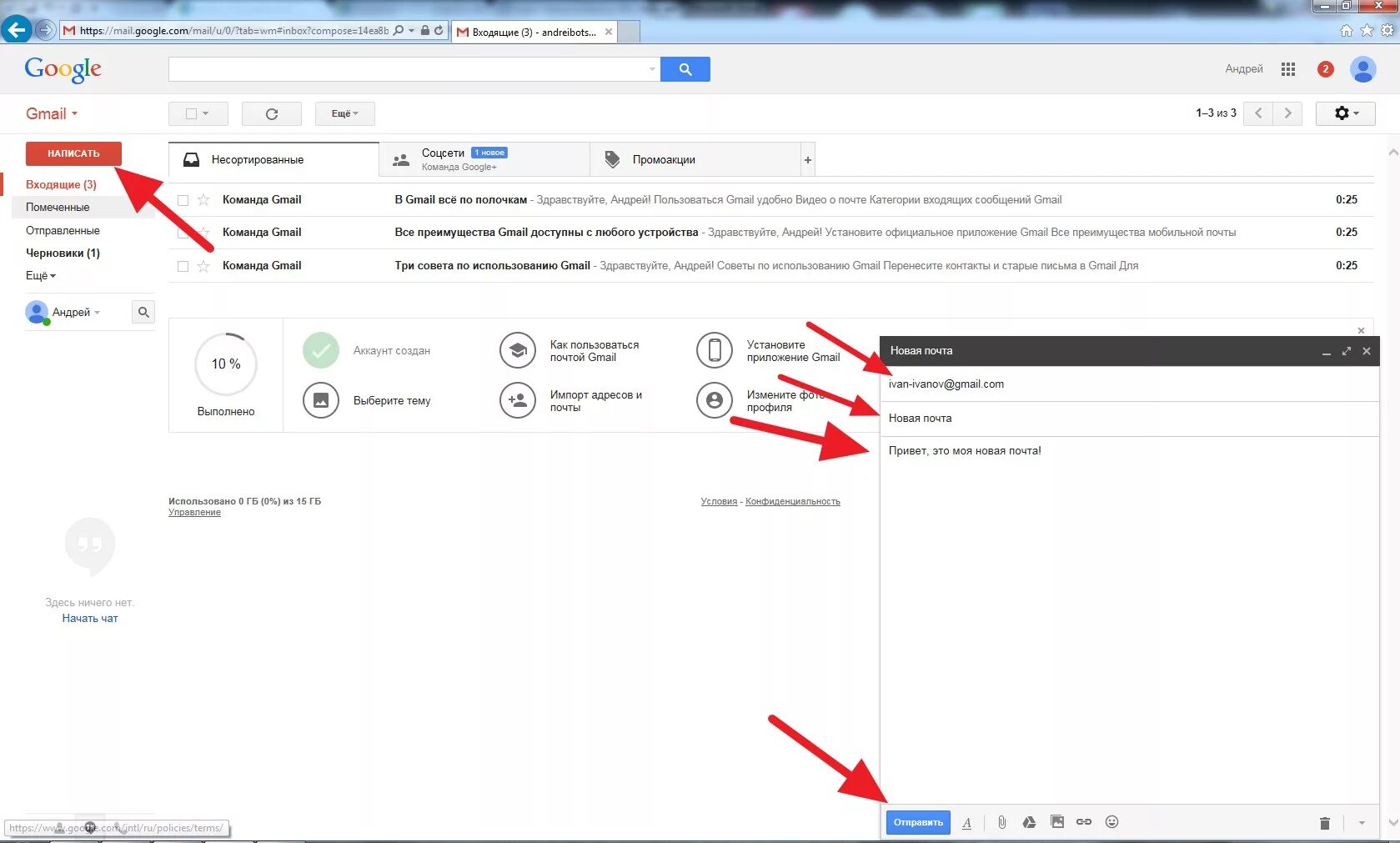Insert a link in the message

[1084, 822]
